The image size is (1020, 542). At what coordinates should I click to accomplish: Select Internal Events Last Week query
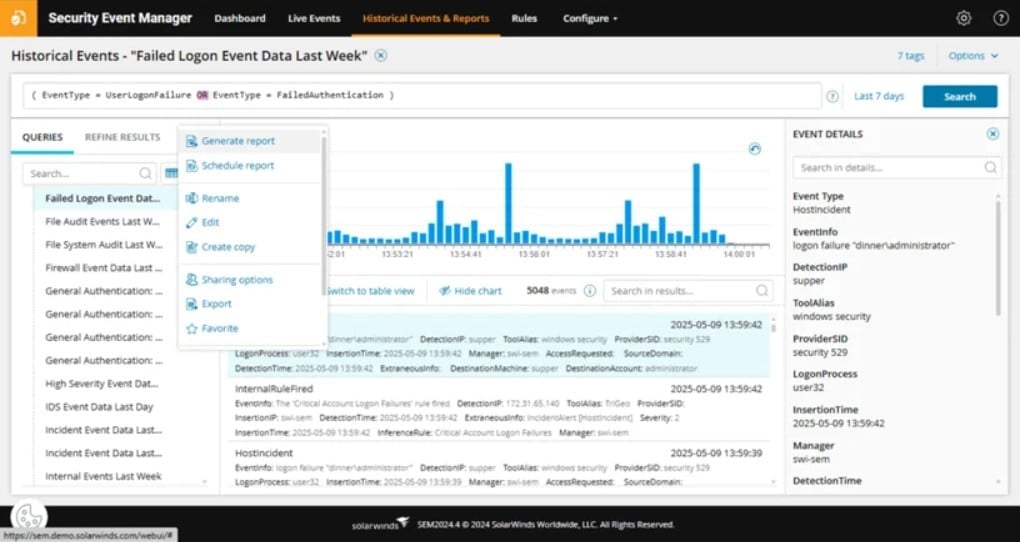(x=105, y=476)
